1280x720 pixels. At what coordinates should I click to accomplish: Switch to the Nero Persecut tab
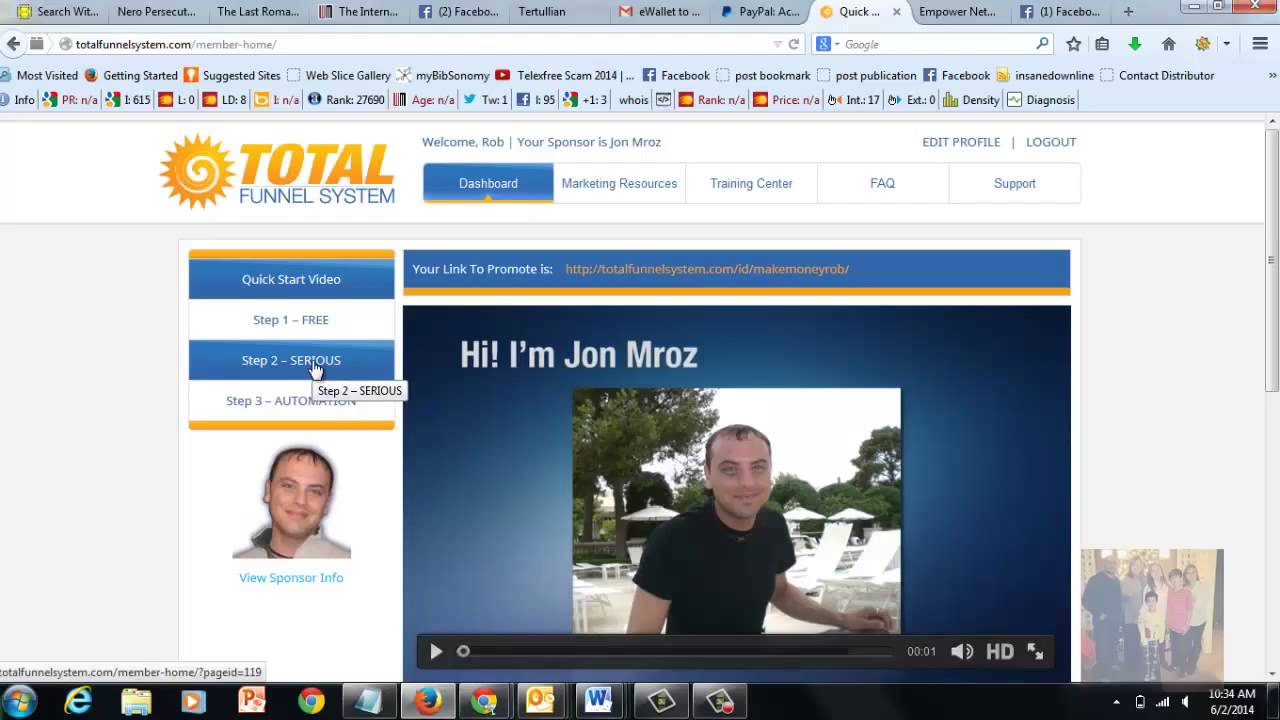tap(156, 12)
